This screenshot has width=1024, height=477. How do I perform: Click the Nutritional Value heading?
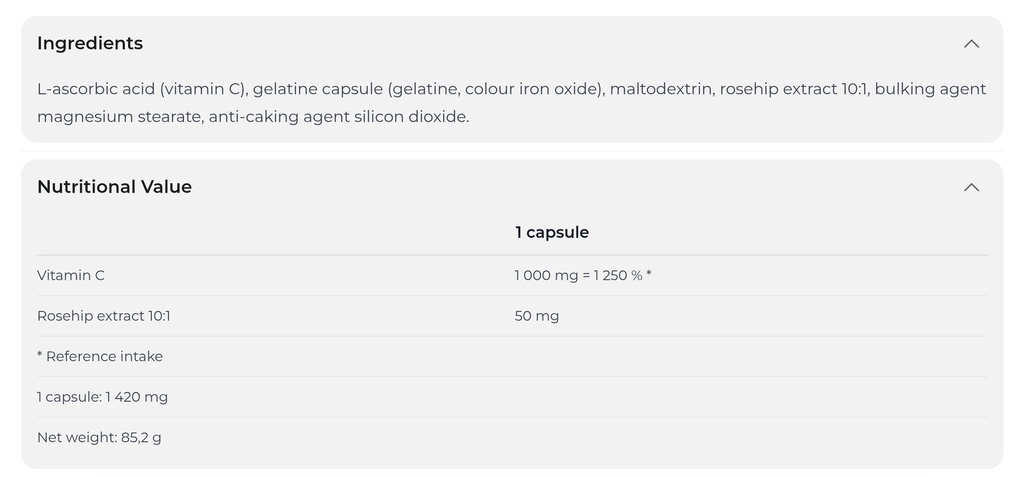click(114, 187)
